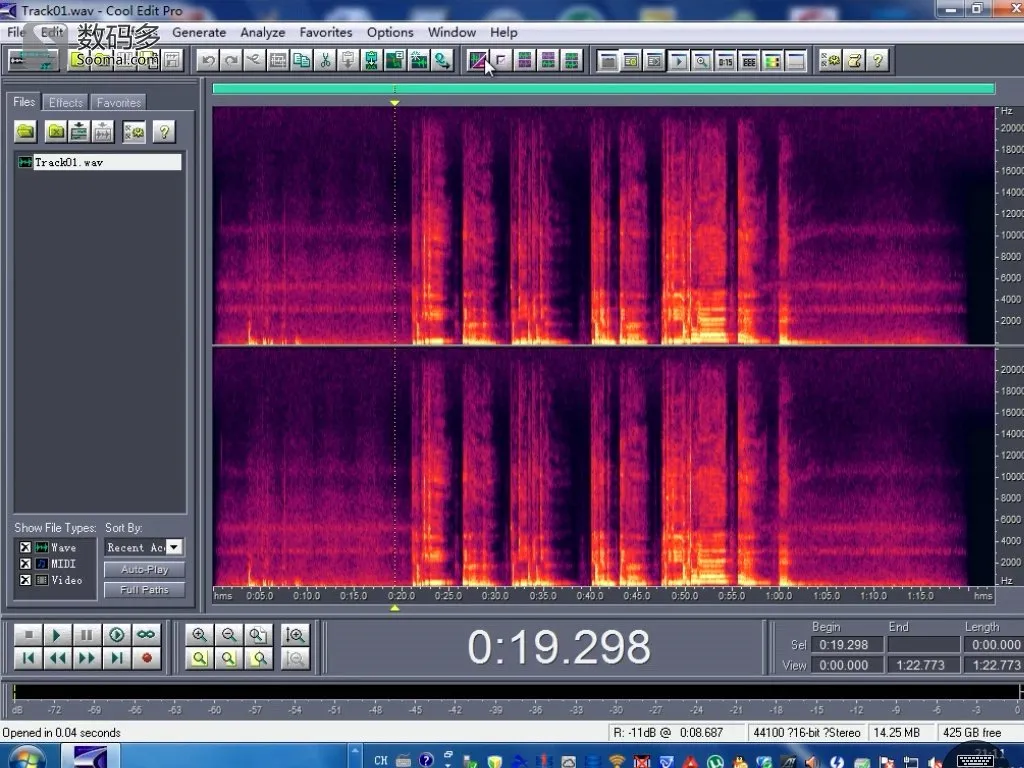Image resolution: width=1024 pixels, height=768 pixels.
Task: Toggle the Video file type checkbox
Action: pos(25,580)
